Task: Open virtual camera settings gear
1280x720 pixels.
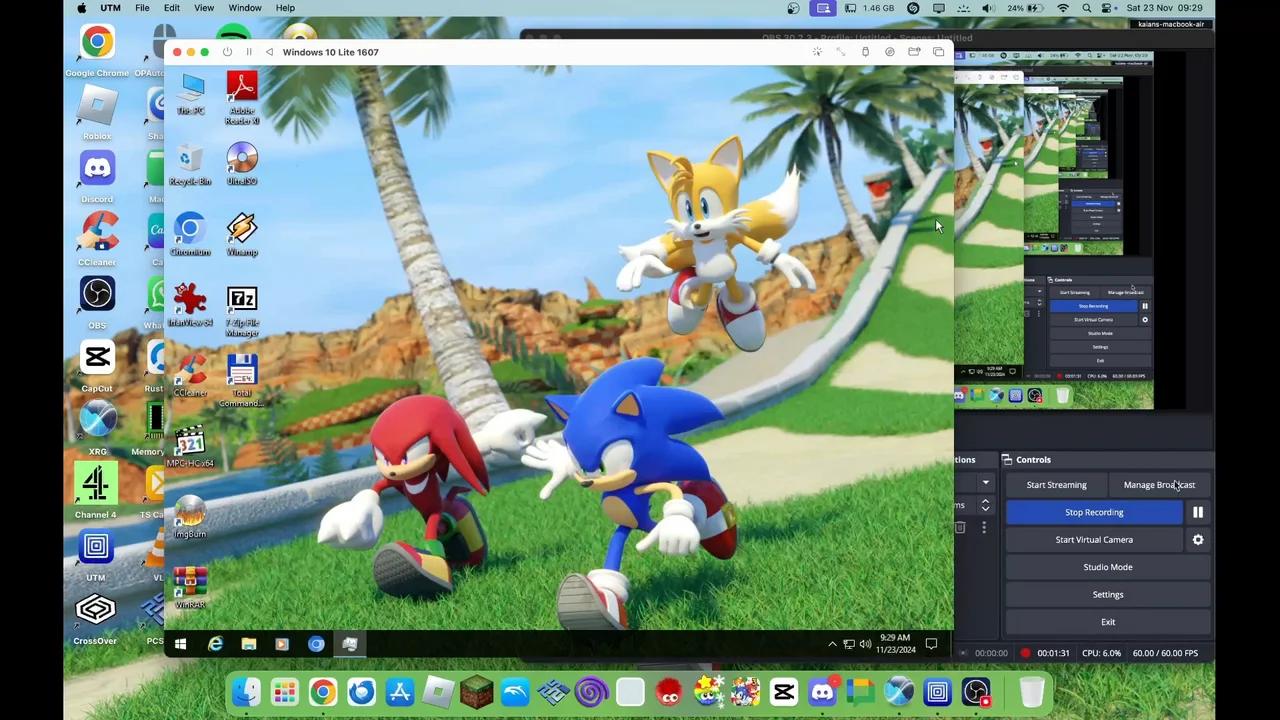Action: click(x=1197, y=540)
